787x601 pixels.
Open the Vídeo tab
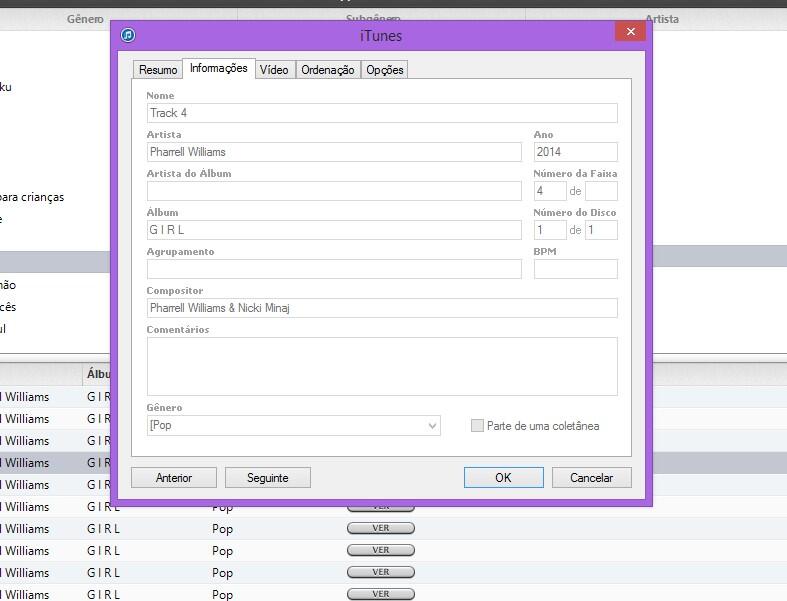(x=274, y=70)
